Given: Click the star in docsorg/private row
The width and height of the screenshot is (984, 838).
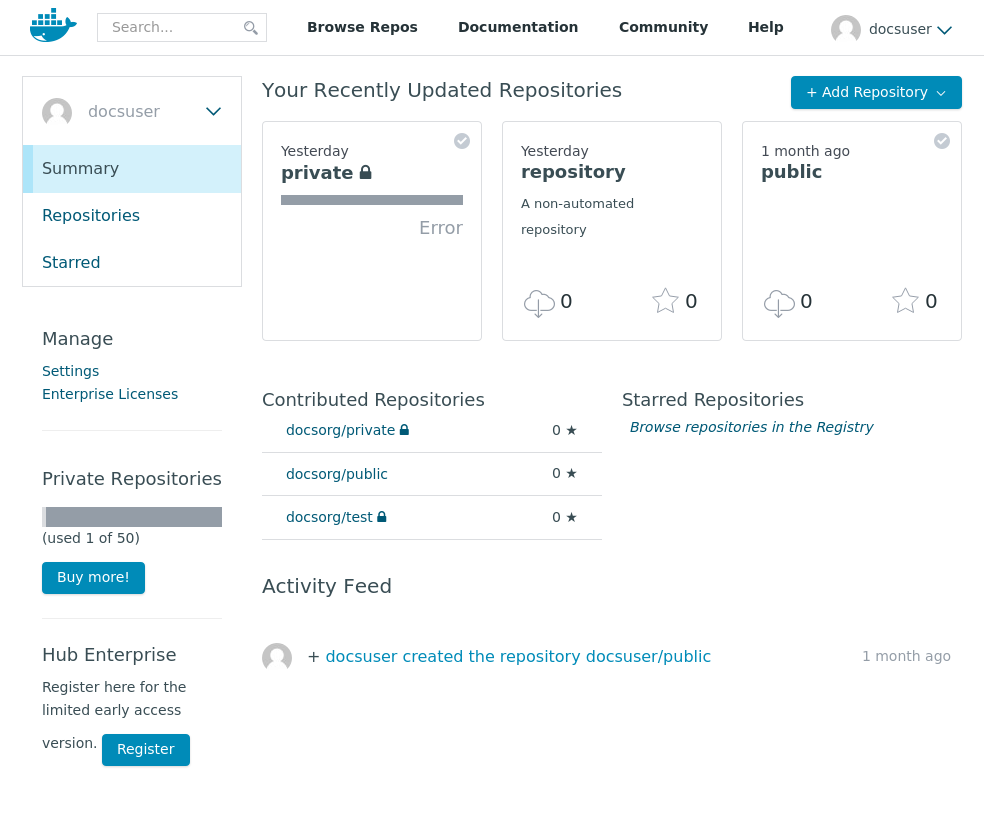Looking at the screenshot, I should [571, 430].
